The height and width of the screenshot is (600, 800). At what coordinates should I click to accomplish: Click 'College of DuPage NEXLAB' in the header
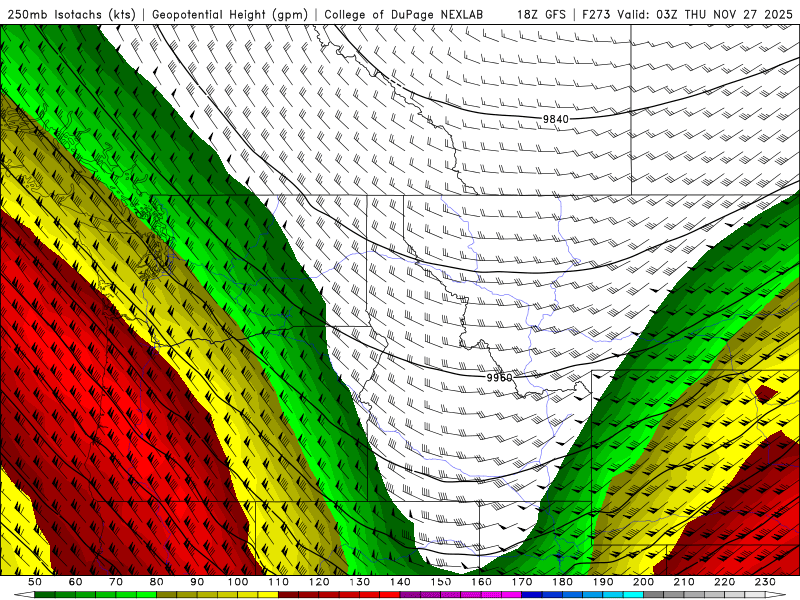pos(403,14)
